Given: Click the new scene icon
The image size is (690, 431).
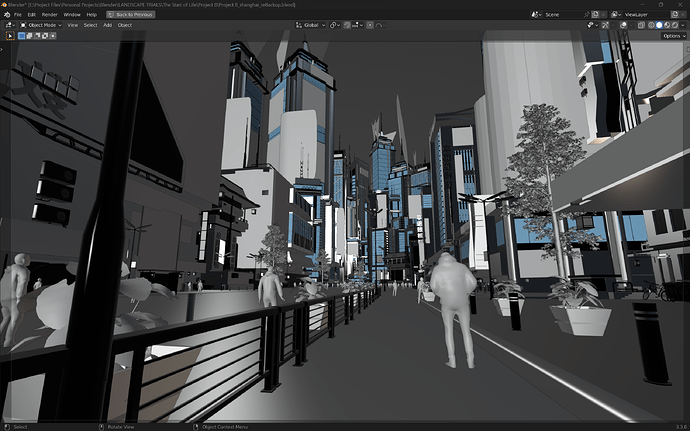Looking at the screenshot, I should (595, 15).
